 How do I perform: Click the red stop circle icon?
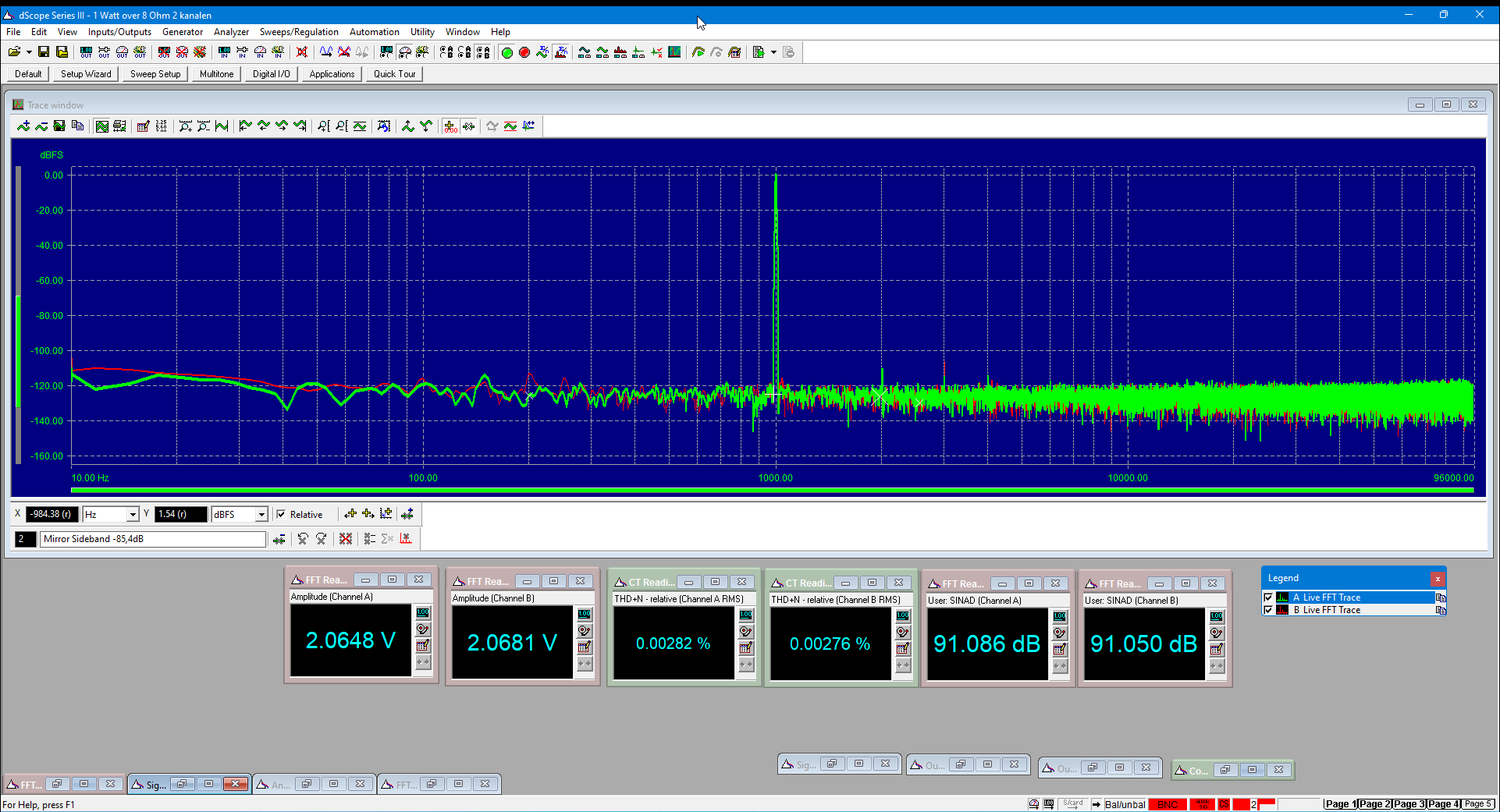tap(524, 52)
